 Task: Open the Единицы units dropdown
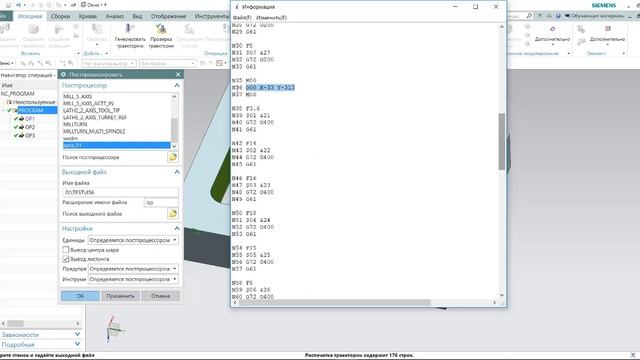[x=133, y=240]
